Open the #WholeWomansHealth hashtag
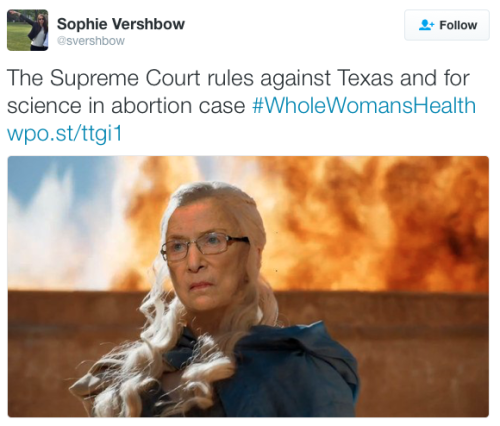 click(364, 106)
